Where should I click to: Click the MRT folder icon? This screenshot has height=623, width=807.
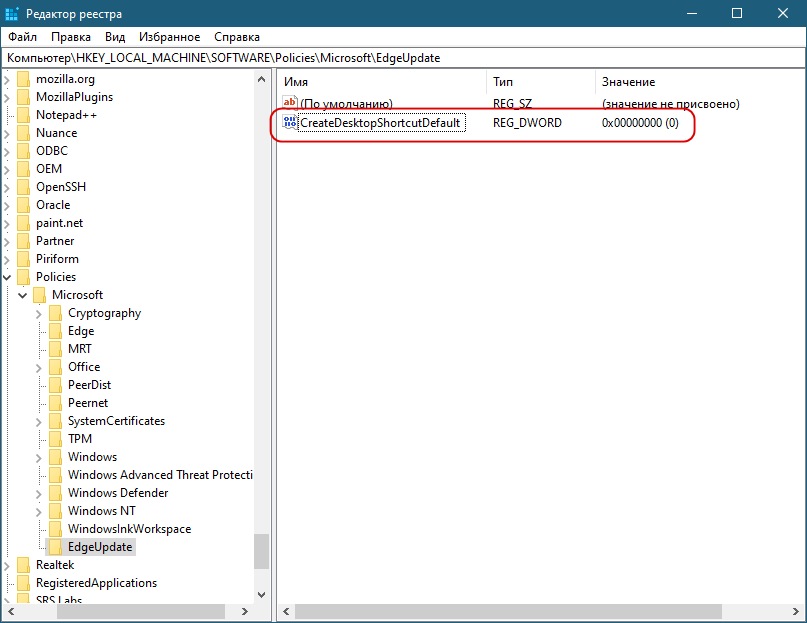point(56,349)
